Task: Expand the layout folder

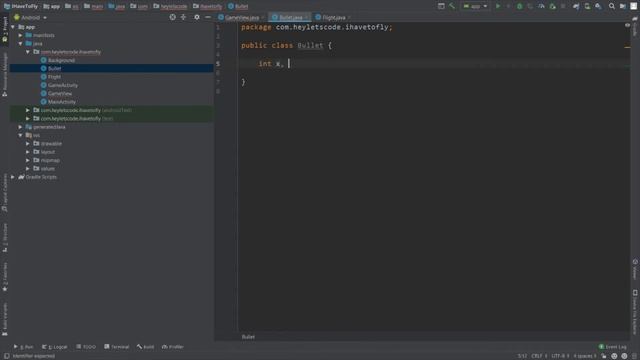Action: [28, 152]
